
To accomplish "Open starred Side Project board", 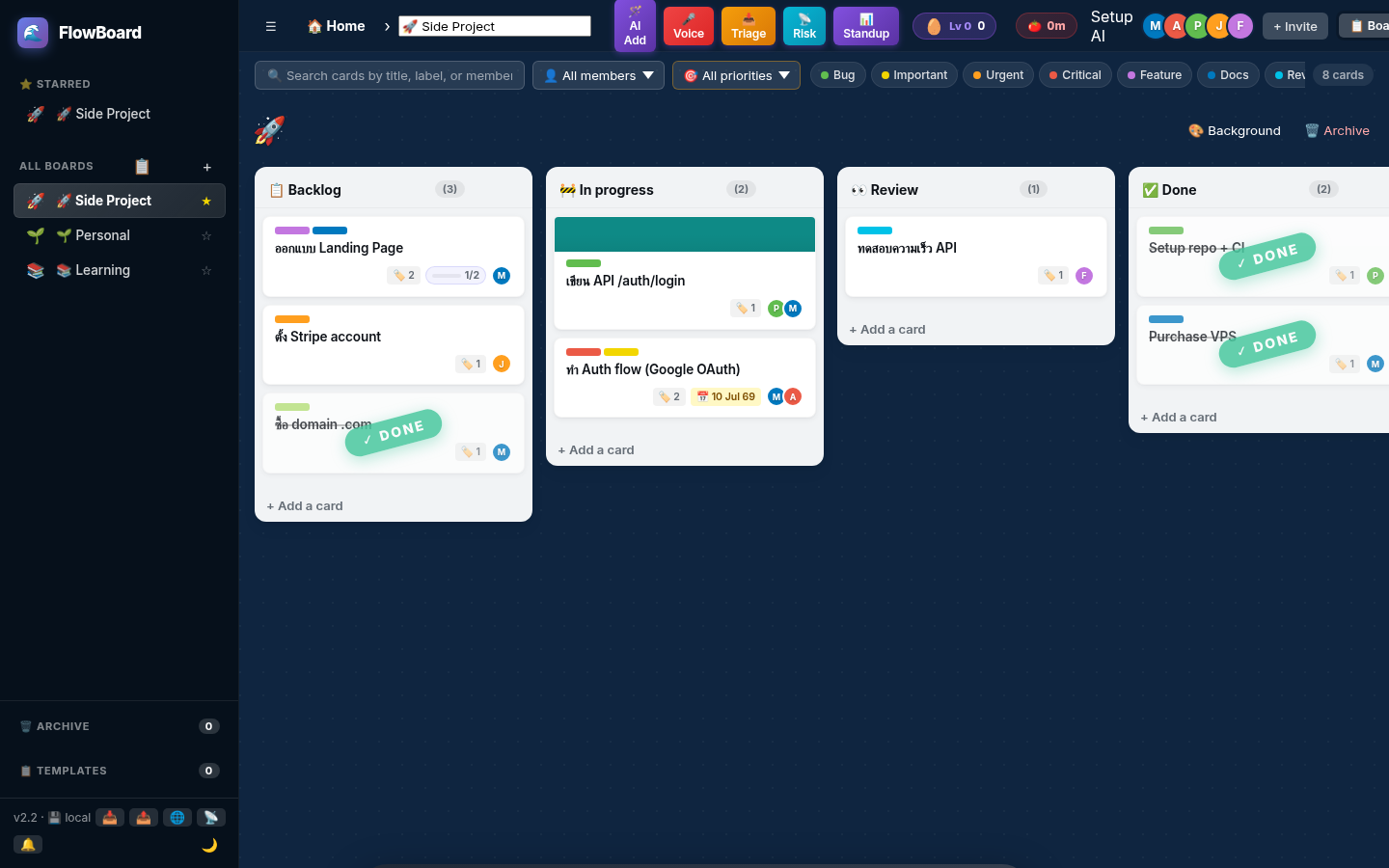I will (x=120, y=114).
